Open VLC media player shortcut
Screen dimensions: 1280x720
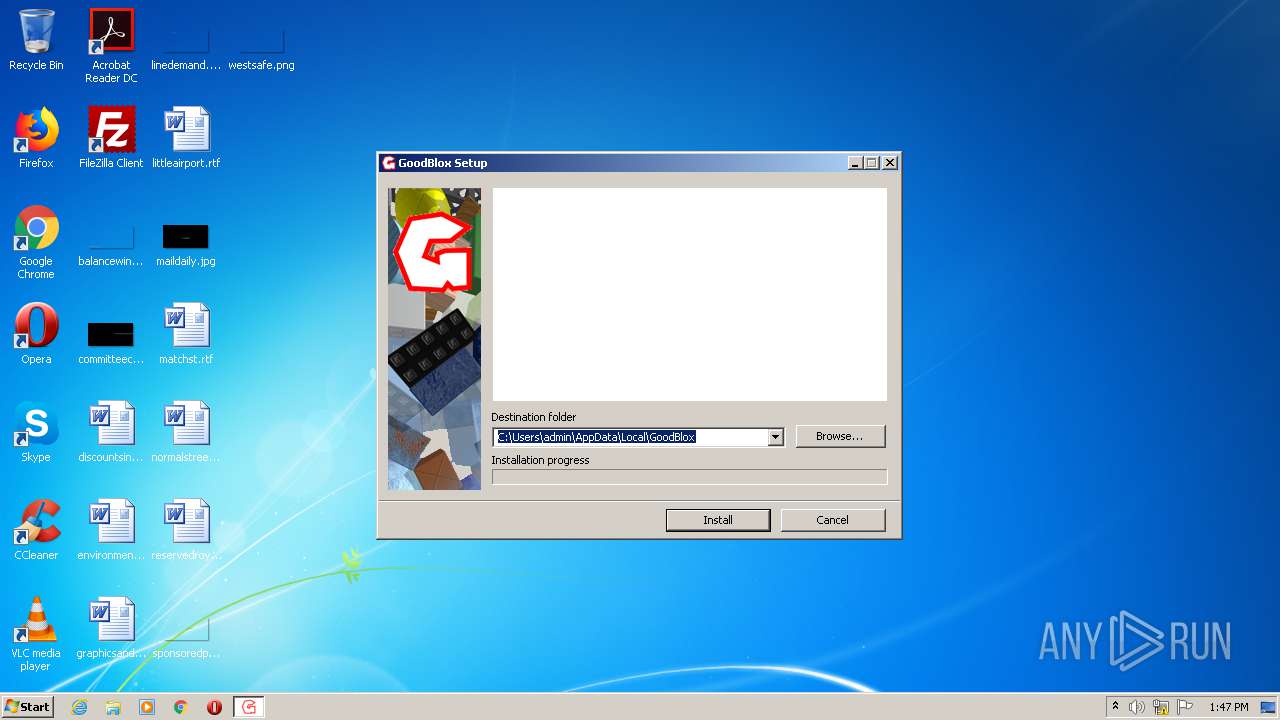pos(36,634)
